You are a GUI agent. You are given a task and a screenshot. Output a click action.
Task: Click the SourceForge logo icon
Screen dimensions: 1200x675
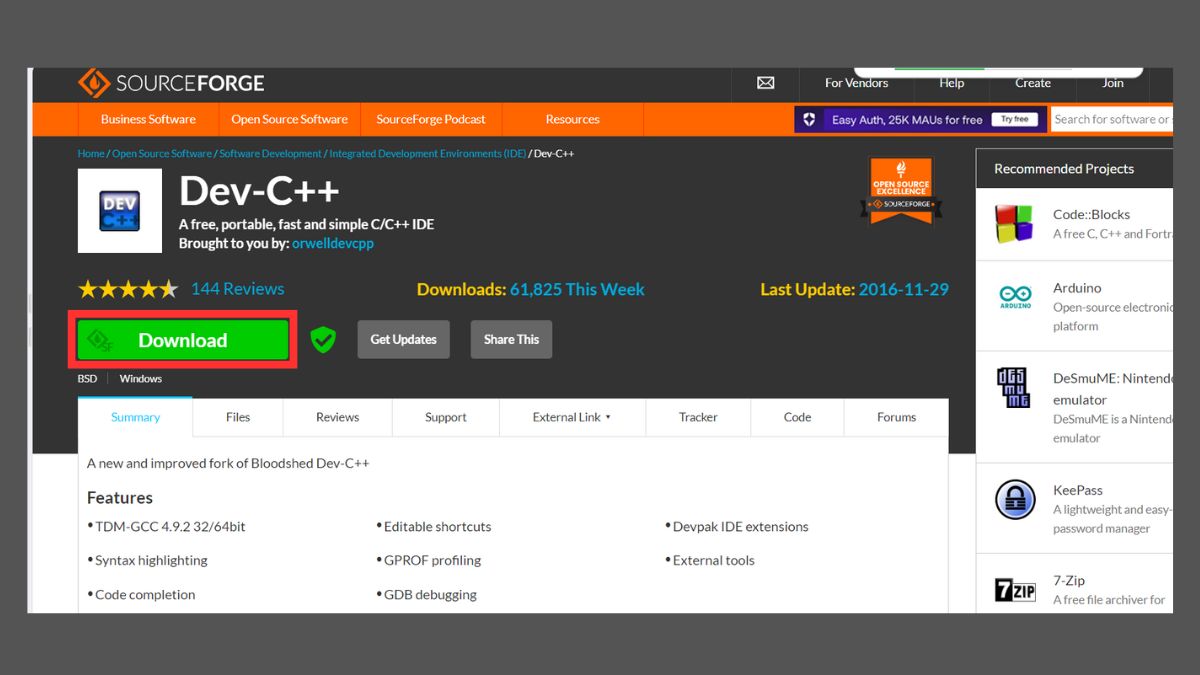(95, 82)
